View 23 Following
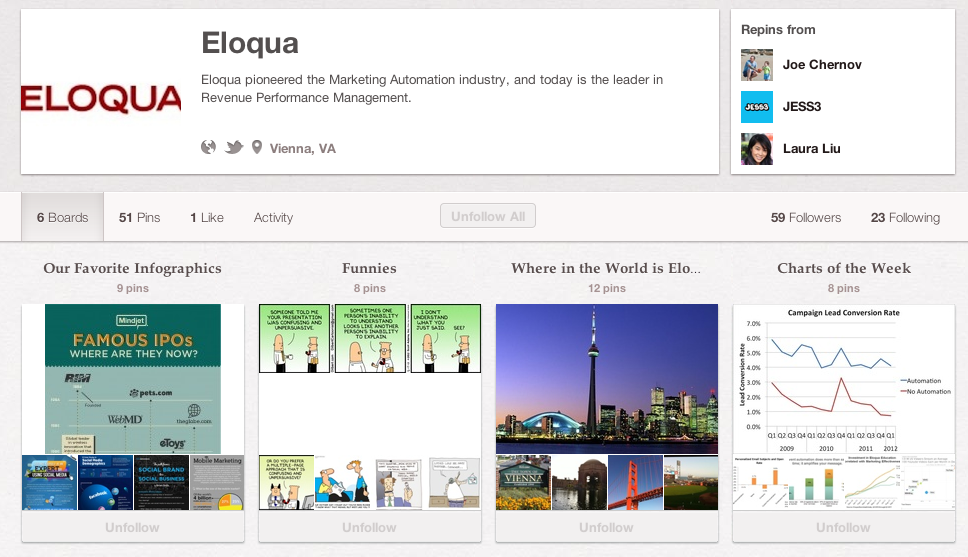This screenshot has height=557, width=968. coord(905,217)
